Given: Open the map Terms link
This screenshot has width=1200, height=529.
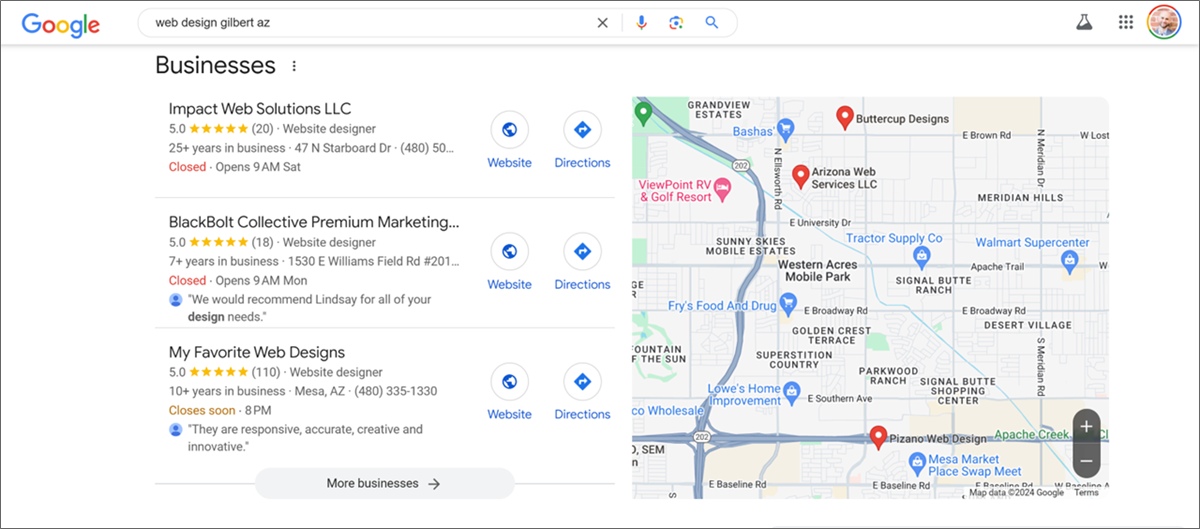Looking at the screenshot, I should (1086, 492).
